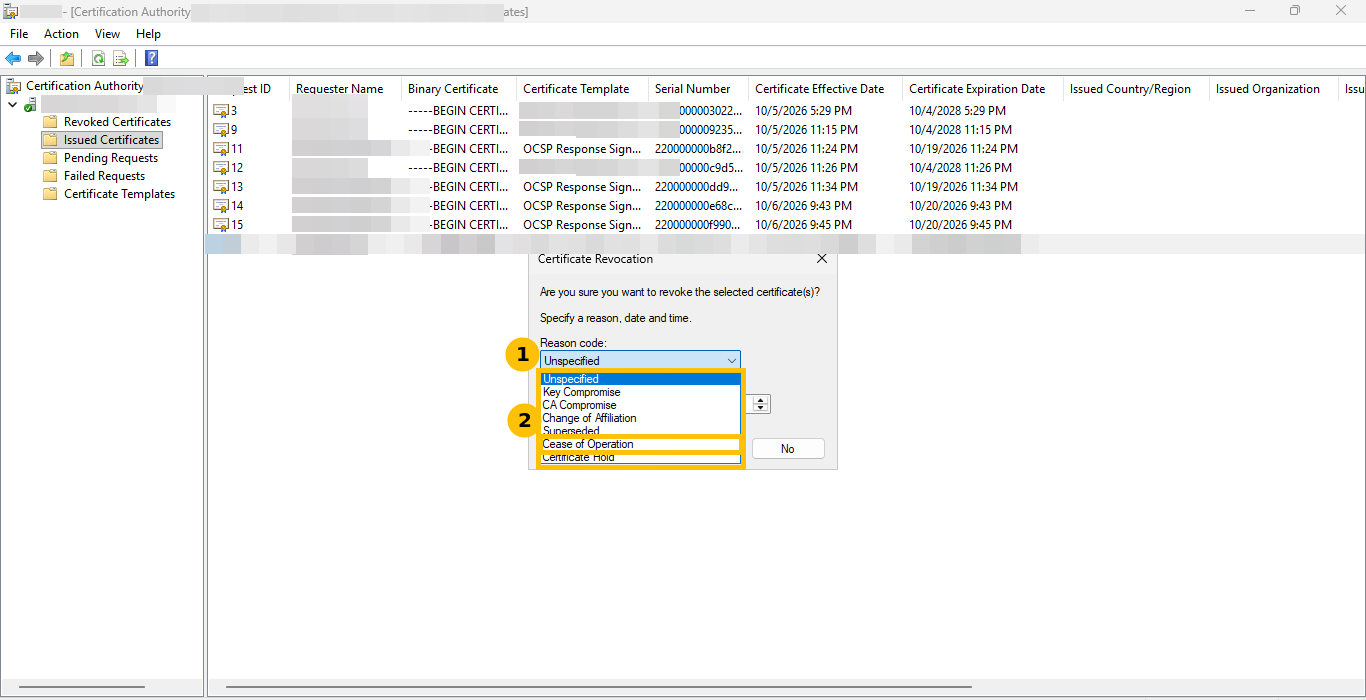Open the Action menu
The image size is (1366, 700).
61,34
